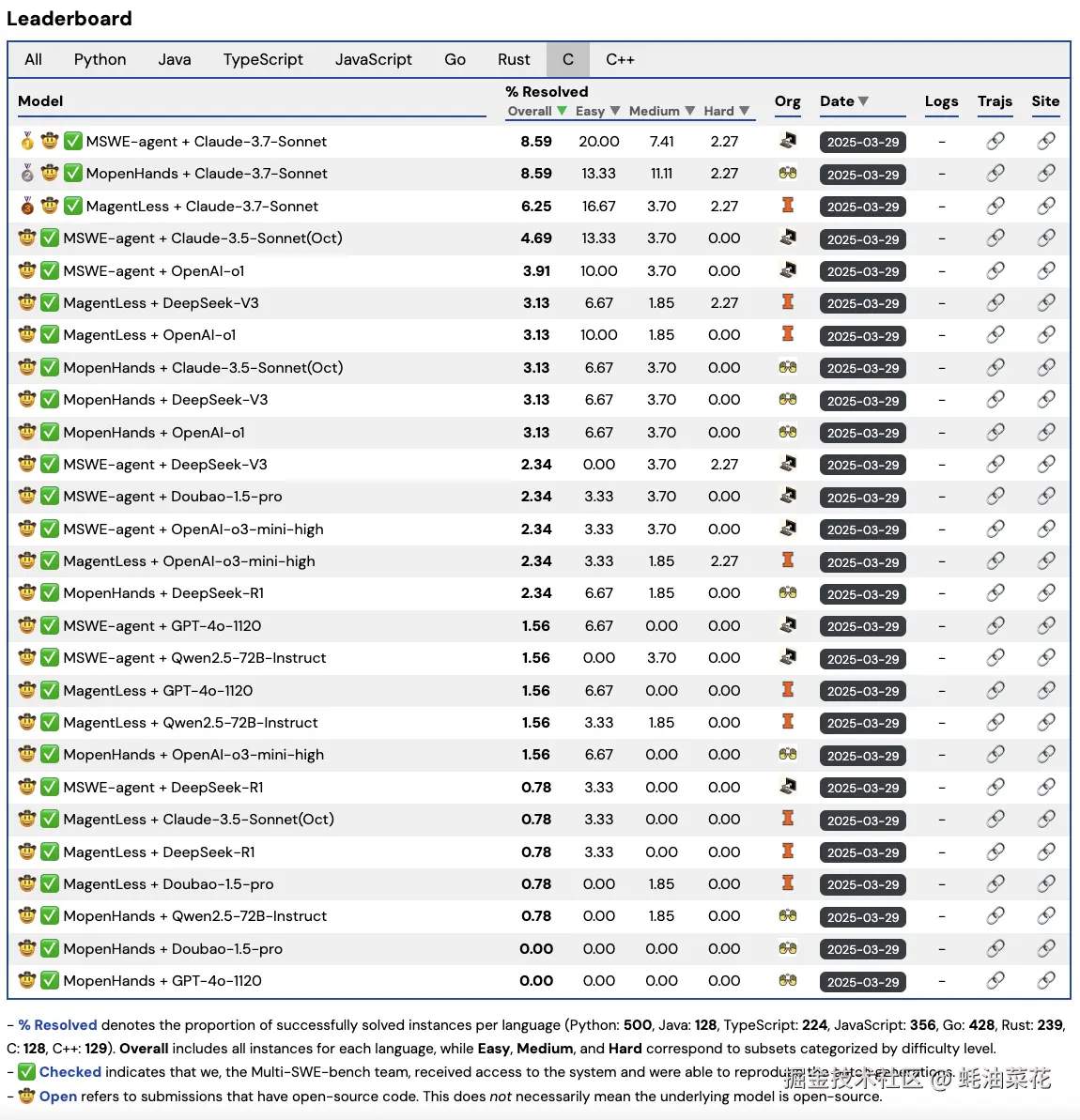
Task: Click the Trajs column header
Action: pos(995,101)
